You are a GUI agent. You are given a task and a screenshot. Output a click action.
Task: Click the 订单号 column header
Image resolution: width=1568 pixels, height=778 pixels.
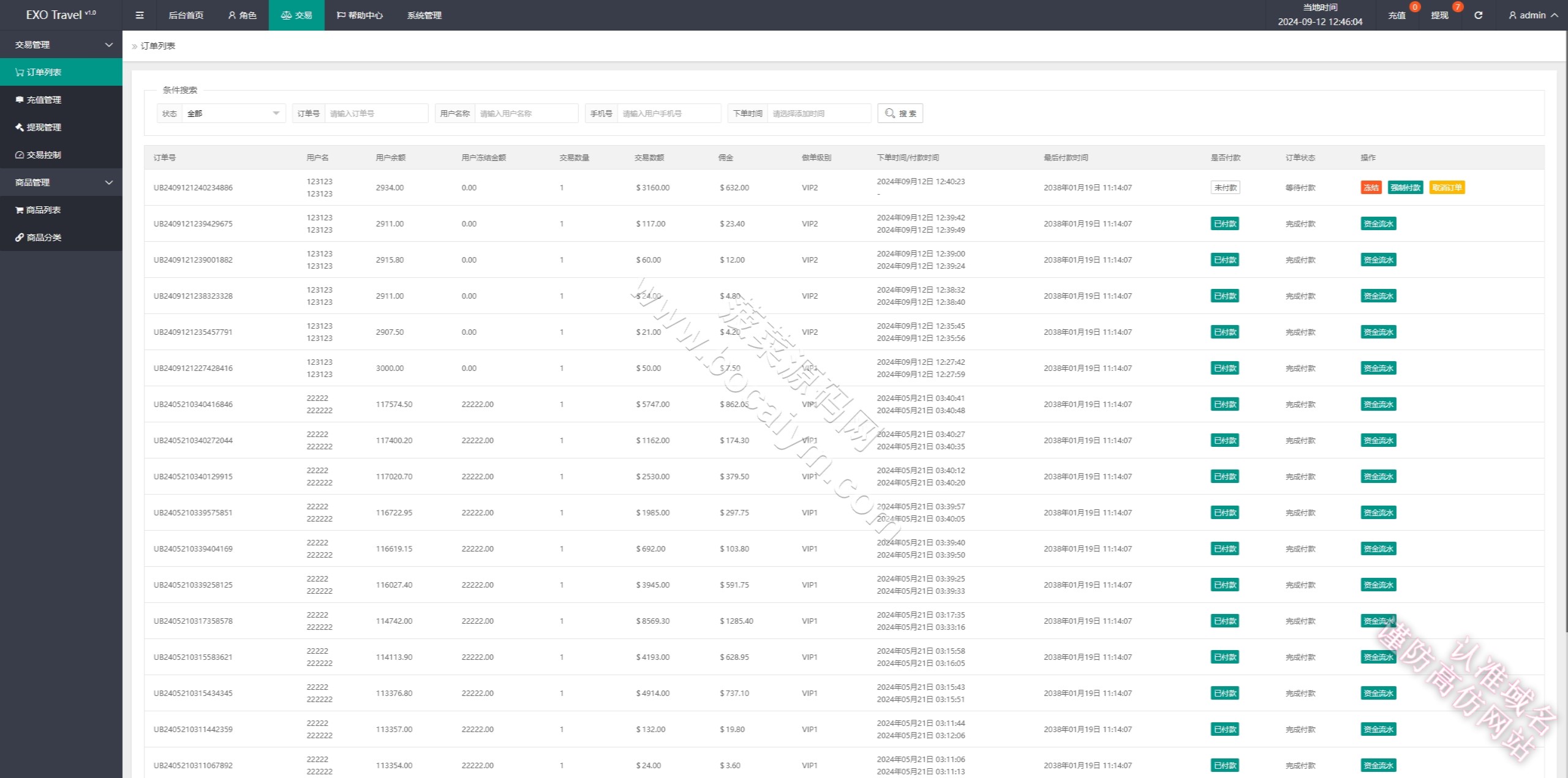click(164, 158)
